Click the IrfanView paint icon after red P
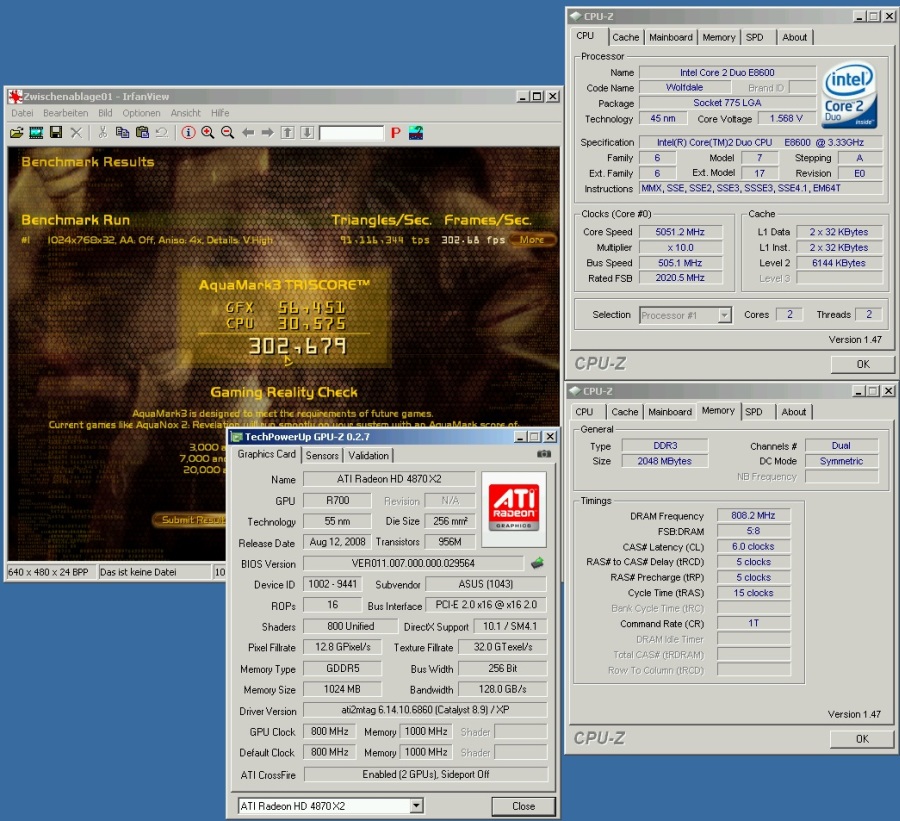900x821 pixels. tap(416, 133)
